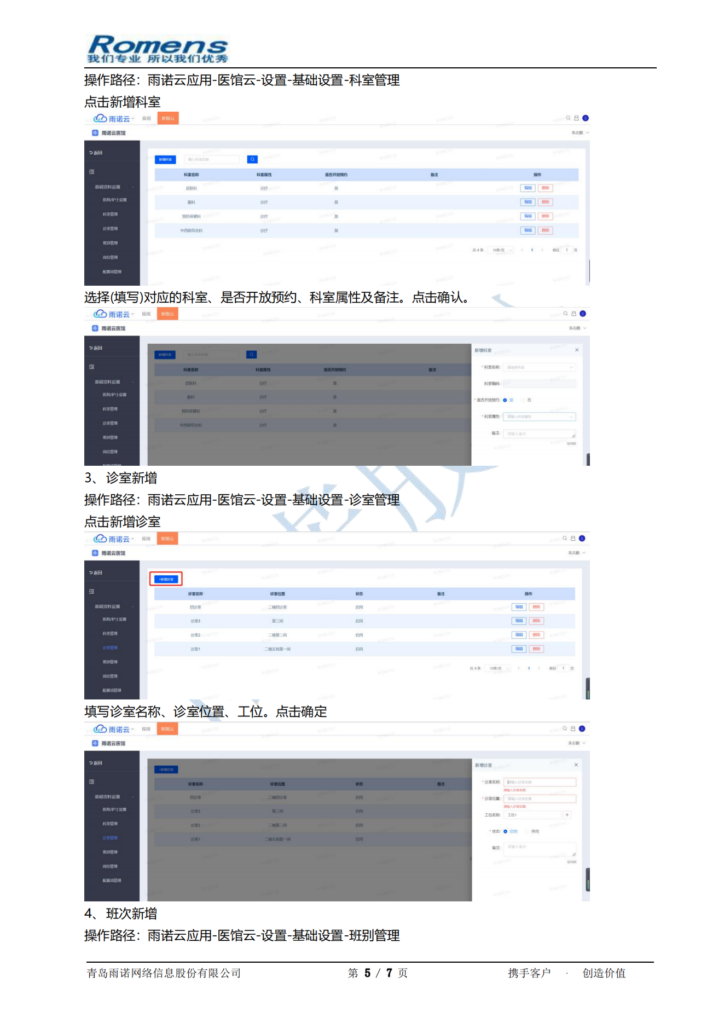
Task: Click next-page arrow under the department table
Action: click(x=542, y=250)
